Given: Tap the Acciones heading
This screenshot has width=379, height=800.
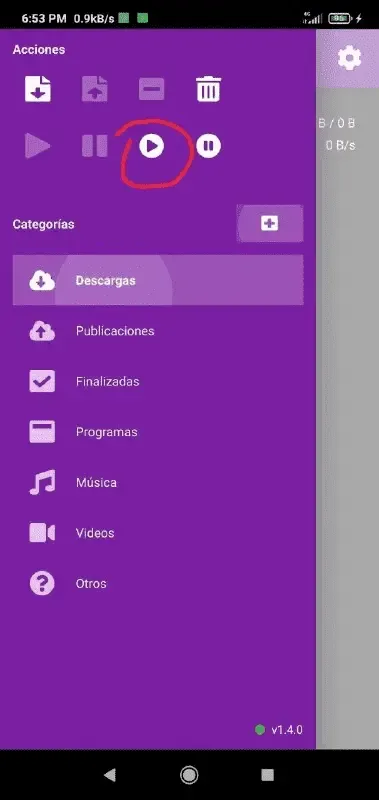Looking at the screenshot, I should point(39,49).
